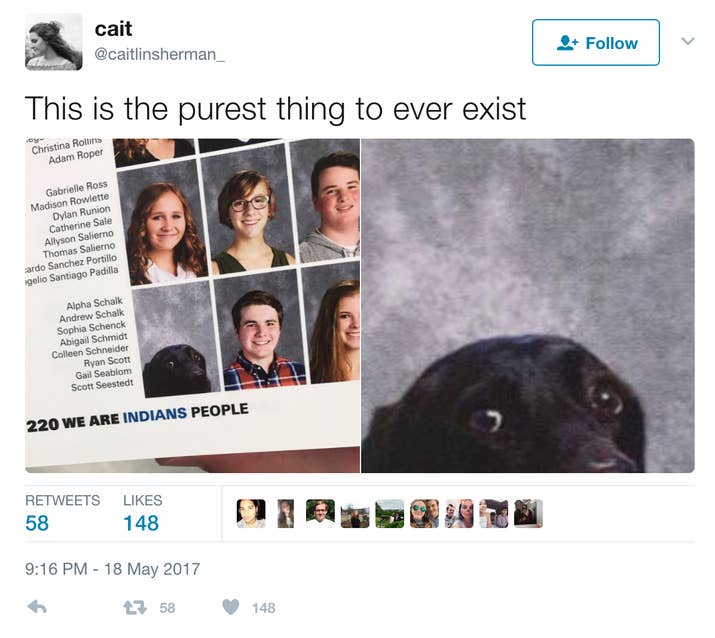Click the retweet icon below the timestamp
Screen dimensions: 715x638
point(135,607)
